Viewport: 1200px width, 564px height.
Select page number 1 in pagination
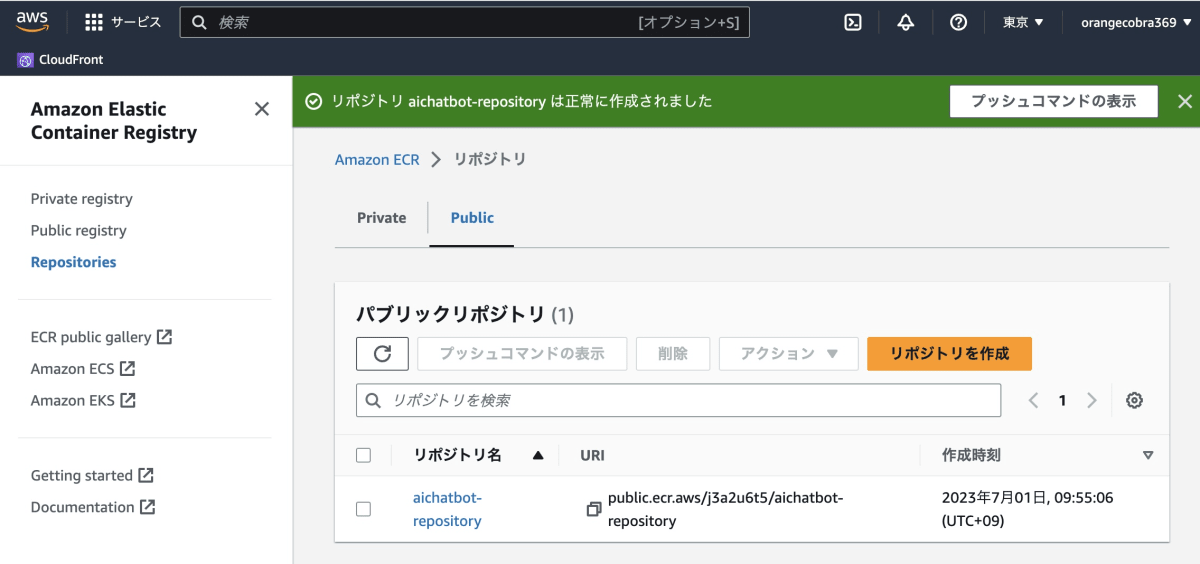pyautogui.click(x=1062, y=400)
